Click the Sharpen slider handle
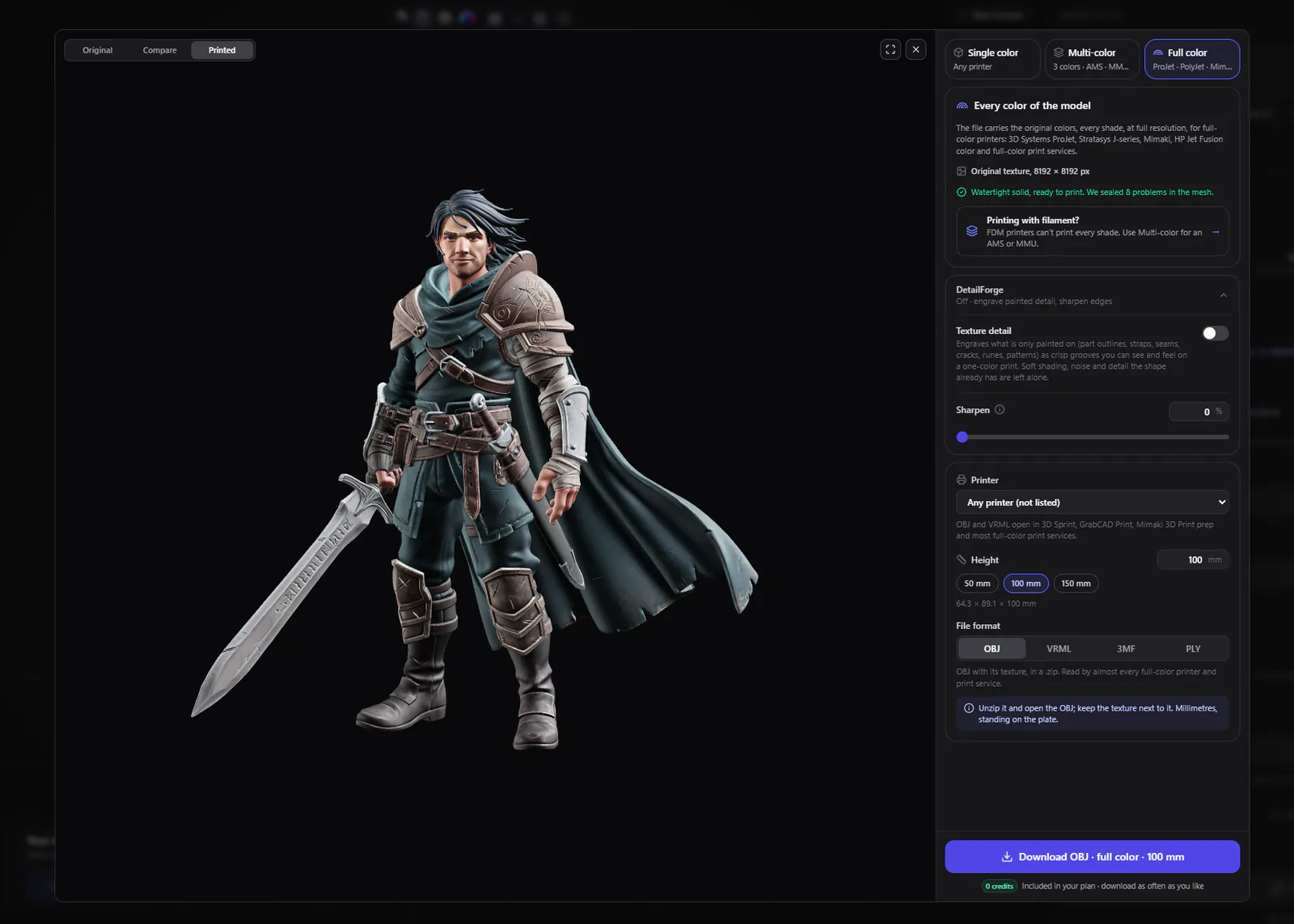 tap(962, 437)
